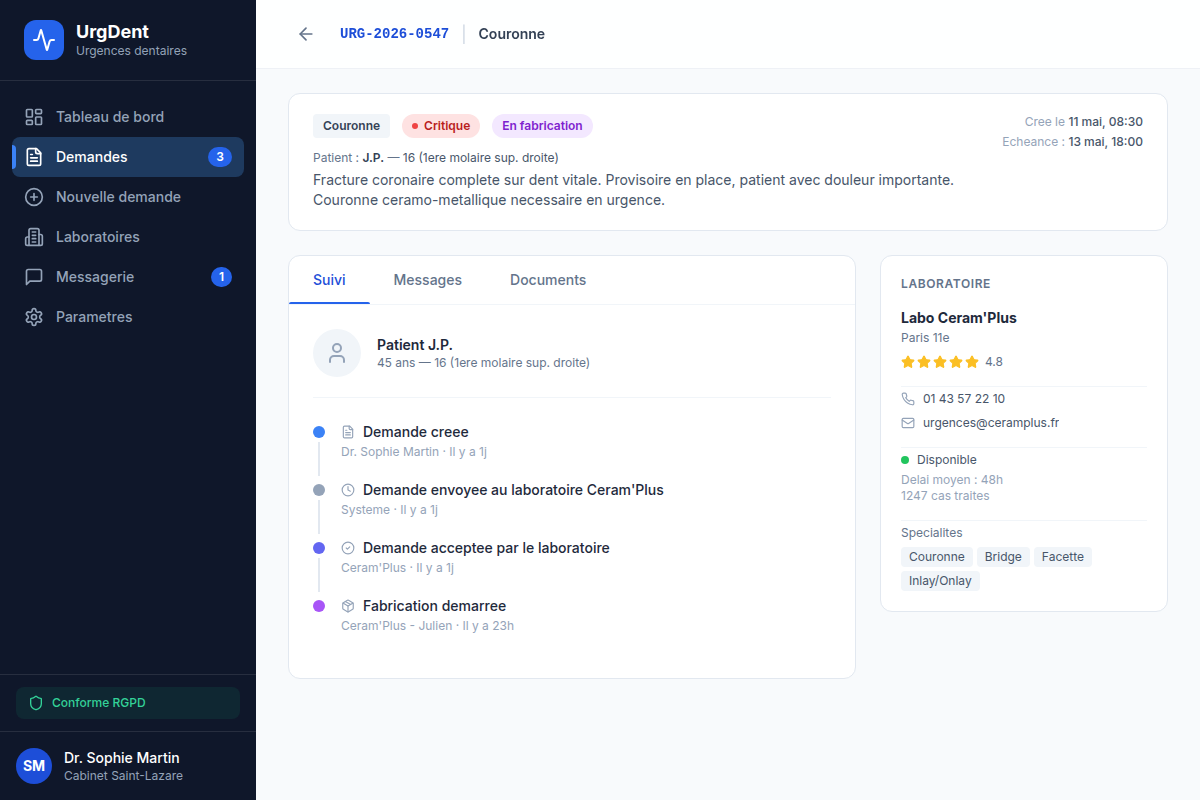Click the Delai moyen : 48h text

pos(952,480)
